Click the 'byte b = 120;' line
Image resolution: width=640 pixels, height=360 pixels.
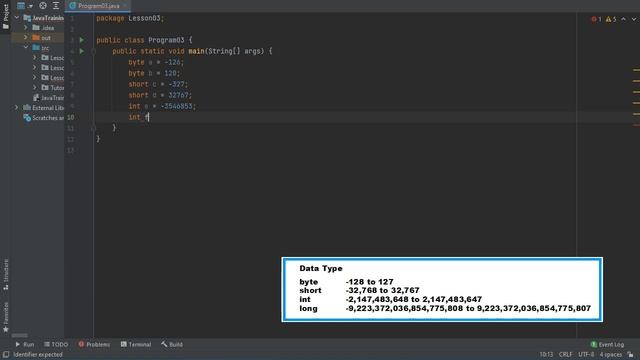[154, 73]
